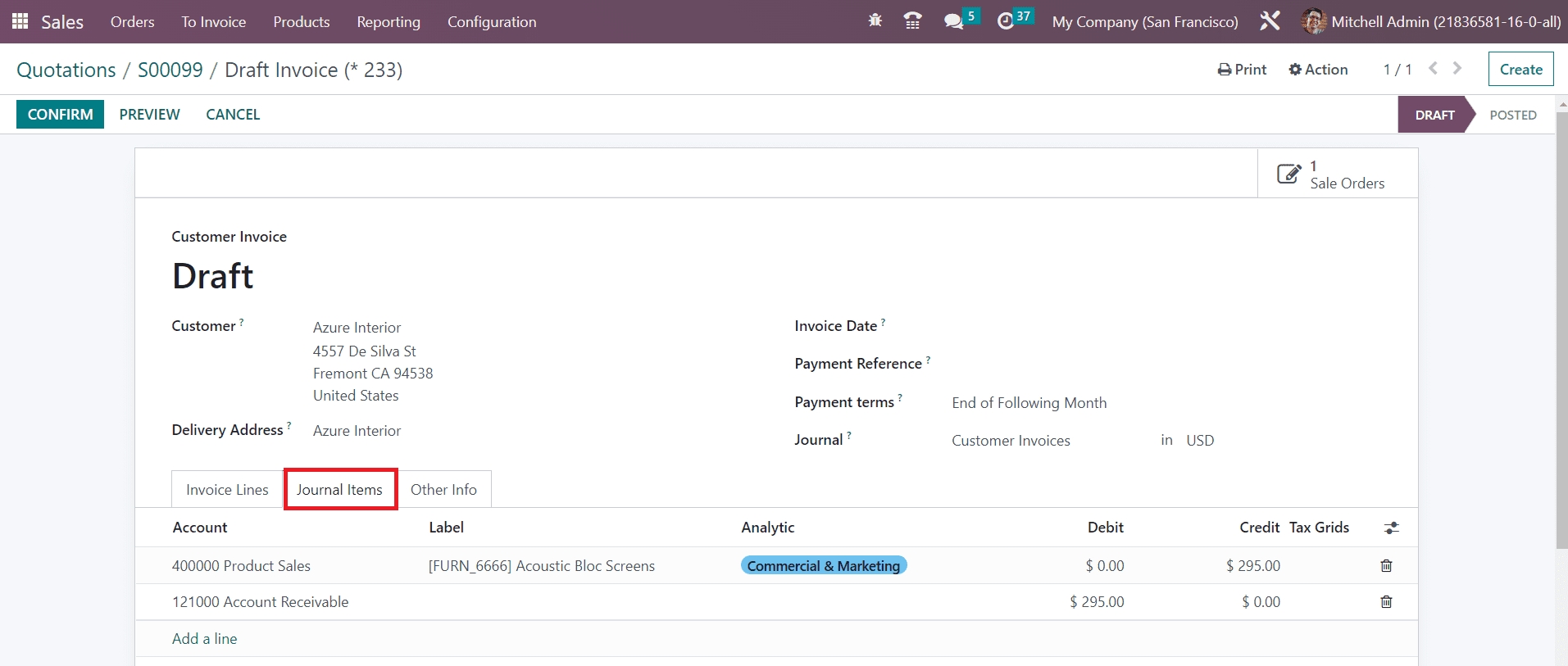Delete the Product Sales journal line
The image size is (1568, 666).
coord(1386,566)
